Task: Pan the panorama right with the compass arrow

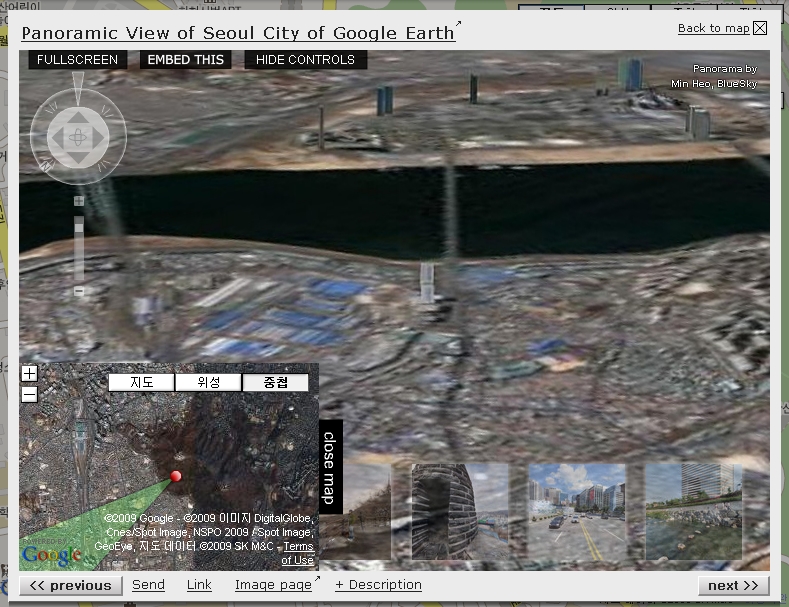Action: pyautogui.click(x=98, y=137)
